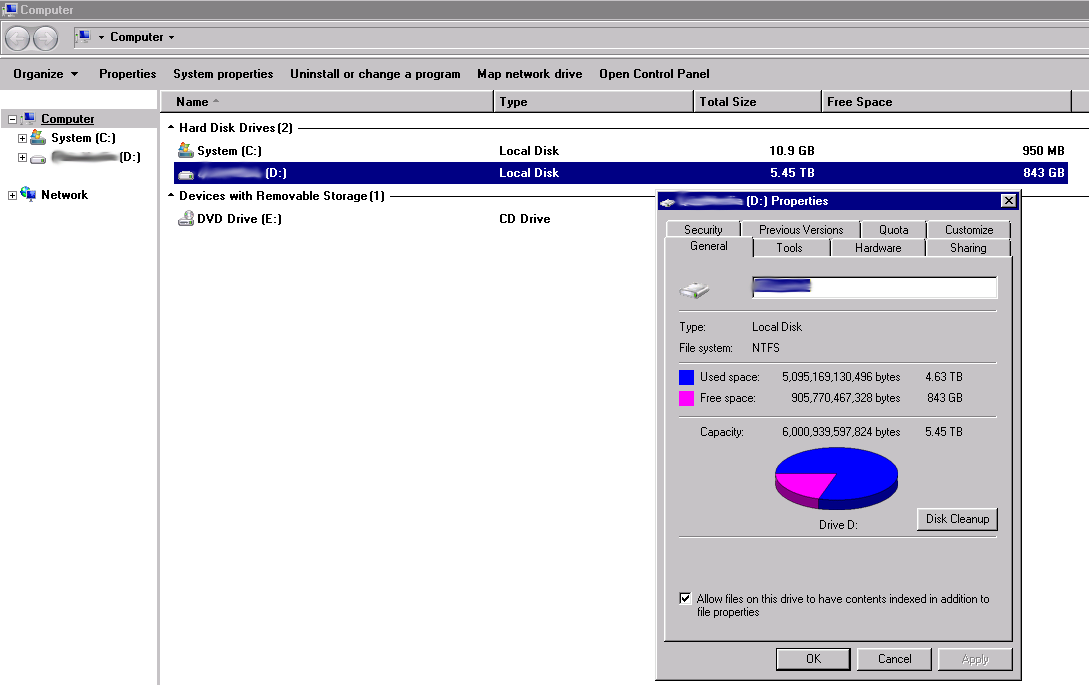
Task: Click the drive icon in the General tab
Action: [x=694, y=290]
